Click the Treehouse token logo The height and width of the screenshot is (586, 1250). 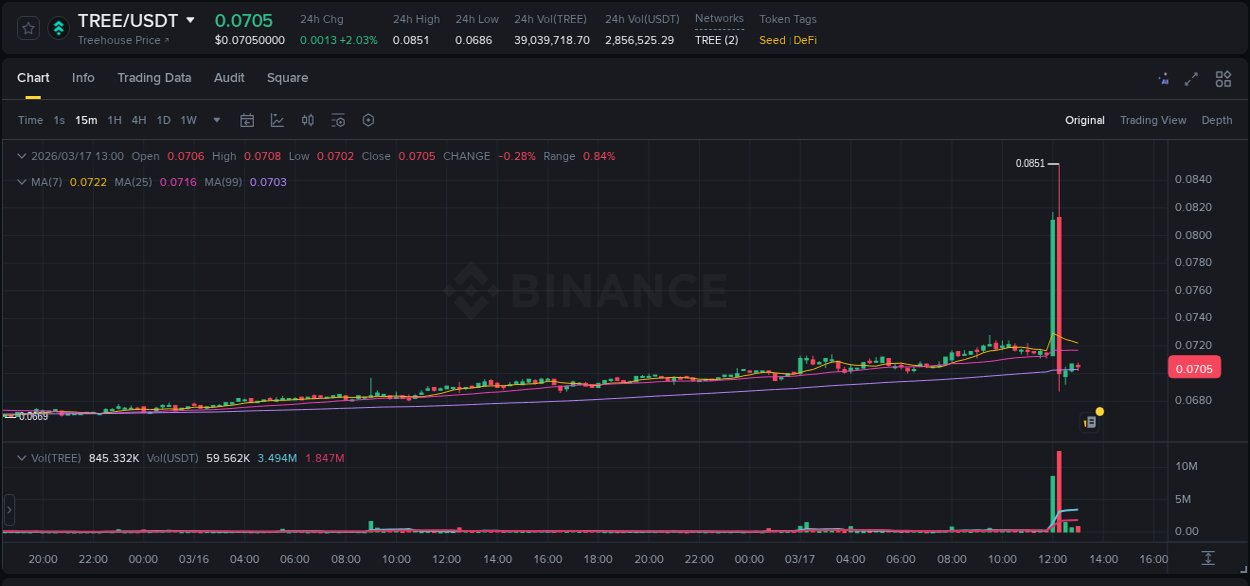click(57, 27)
